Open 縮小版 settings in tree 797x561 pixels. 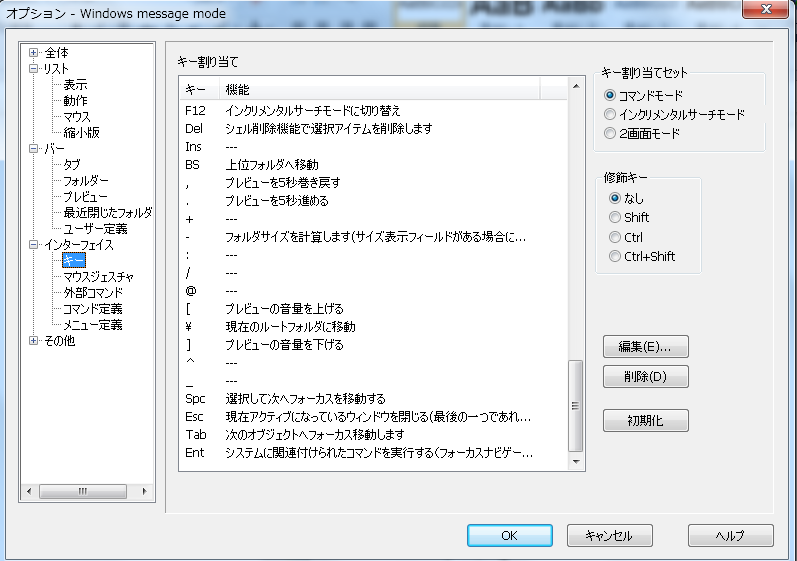(x=81, y=133)
